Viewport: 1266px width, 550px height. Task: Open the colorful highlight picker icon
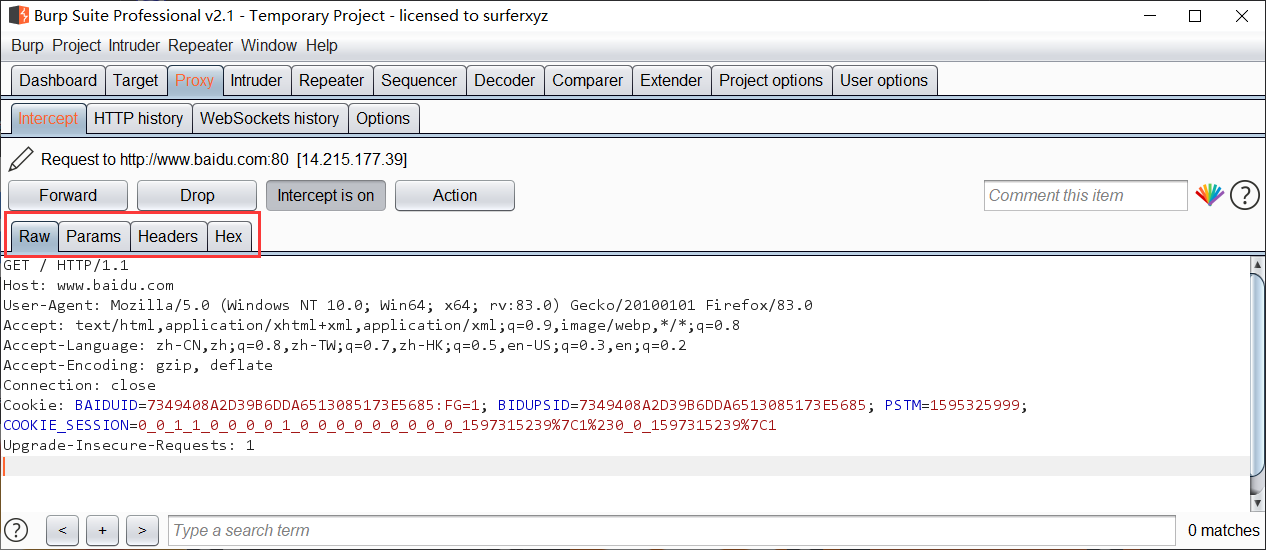[x=1209, y=195]
